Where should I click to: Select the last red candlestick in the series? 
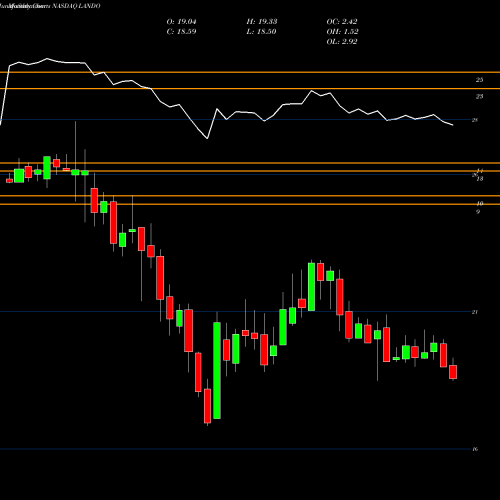pos(453,372)
